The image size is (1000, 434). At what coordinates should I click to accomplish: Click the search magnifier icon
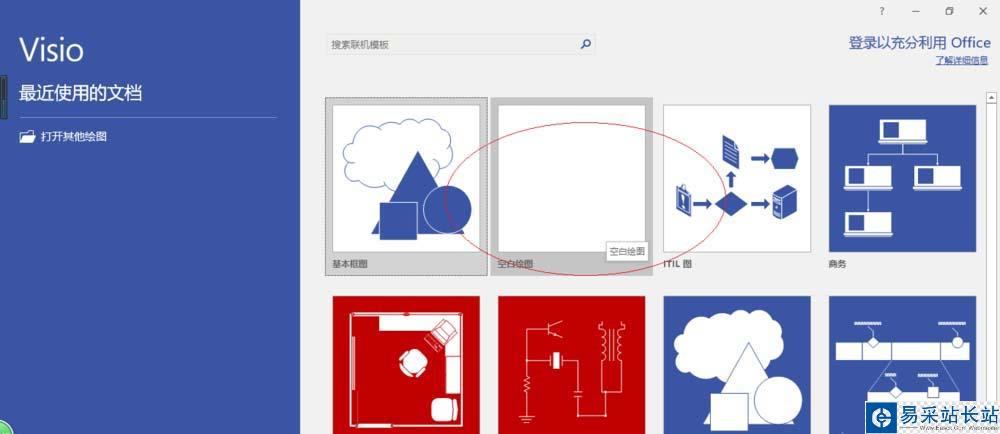click(585, 44)
